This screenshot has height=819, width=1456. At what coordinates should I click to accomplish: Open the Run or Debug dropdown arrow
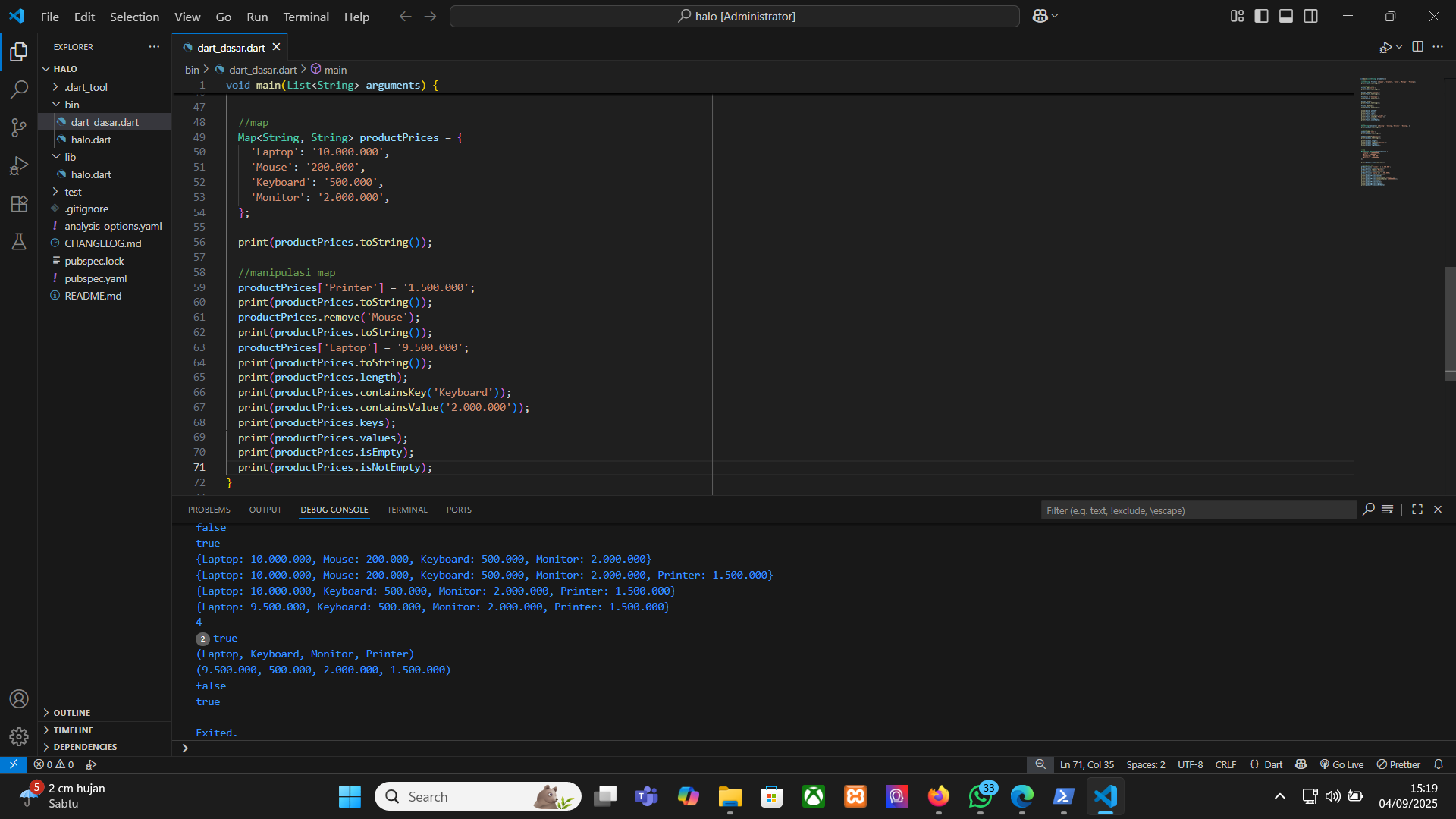pyautogui.click(x=1399, y=47)
